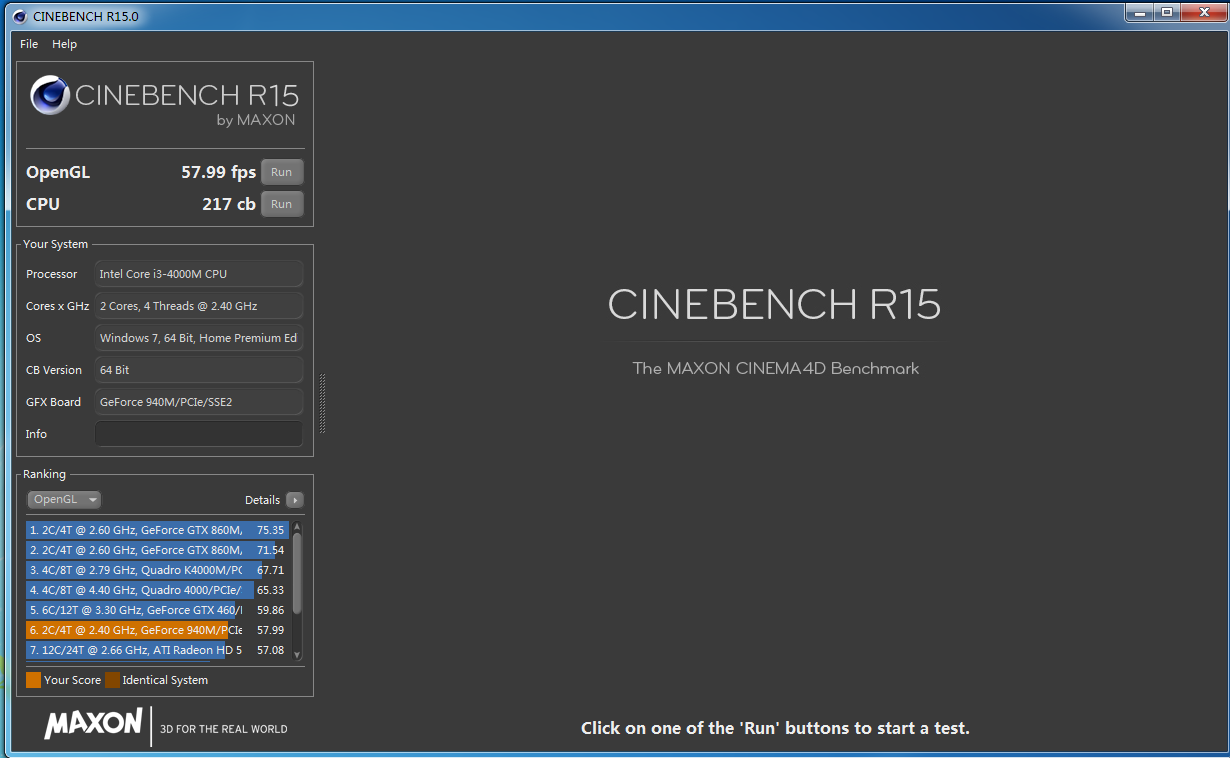Open the OpenGL ranking type dropdown
The image size is (1230, 758).
[64, 500]
